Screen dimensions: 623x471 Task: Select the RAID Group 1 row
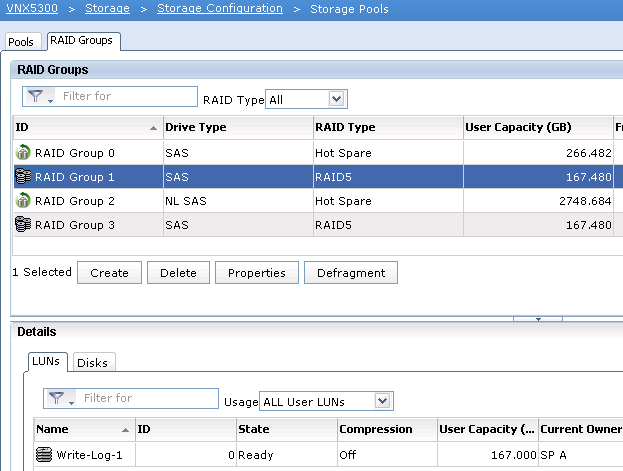pyautogui.click(x=318, y=176)
